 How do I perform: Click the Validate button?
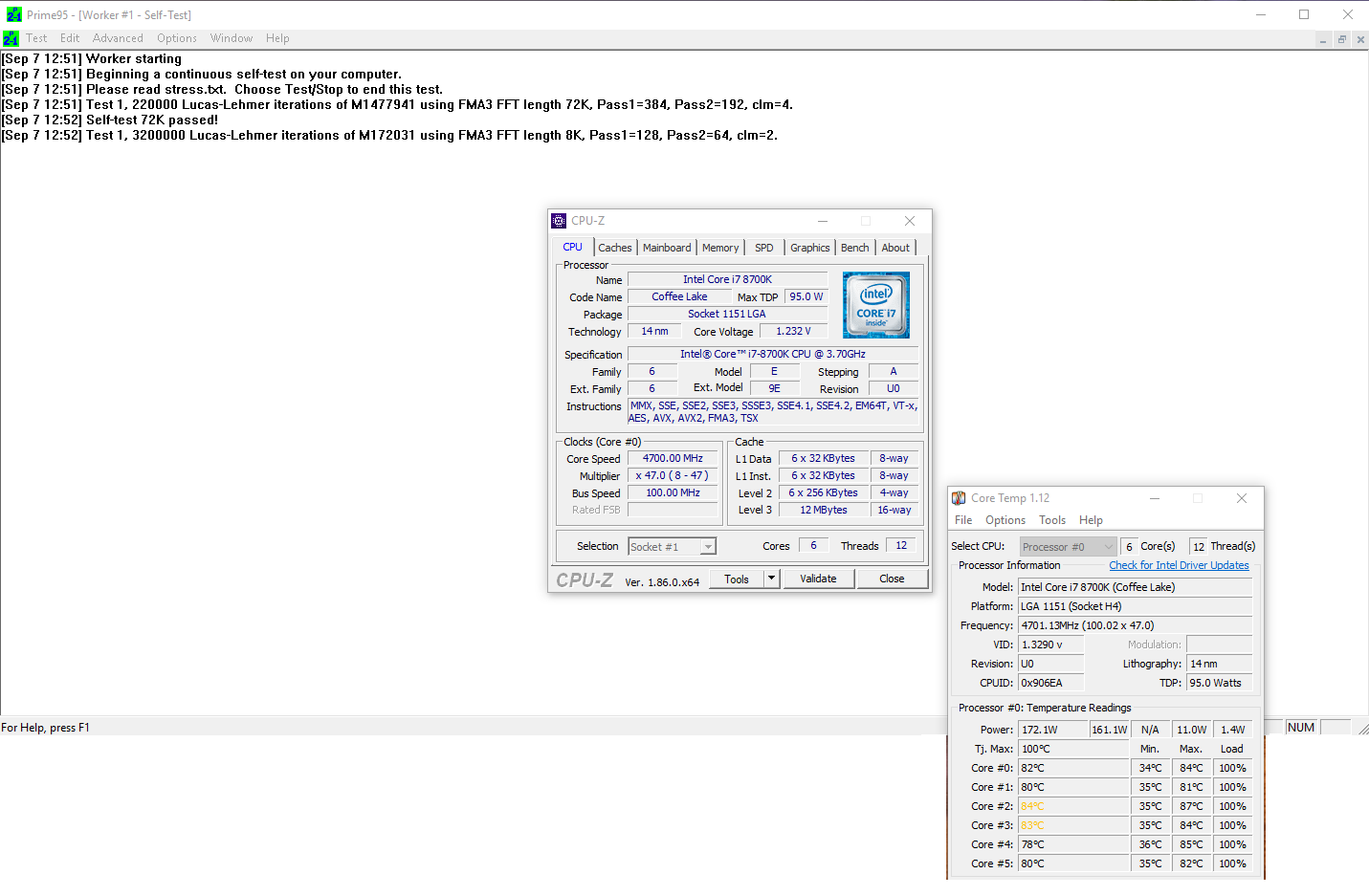coord(818,579)
